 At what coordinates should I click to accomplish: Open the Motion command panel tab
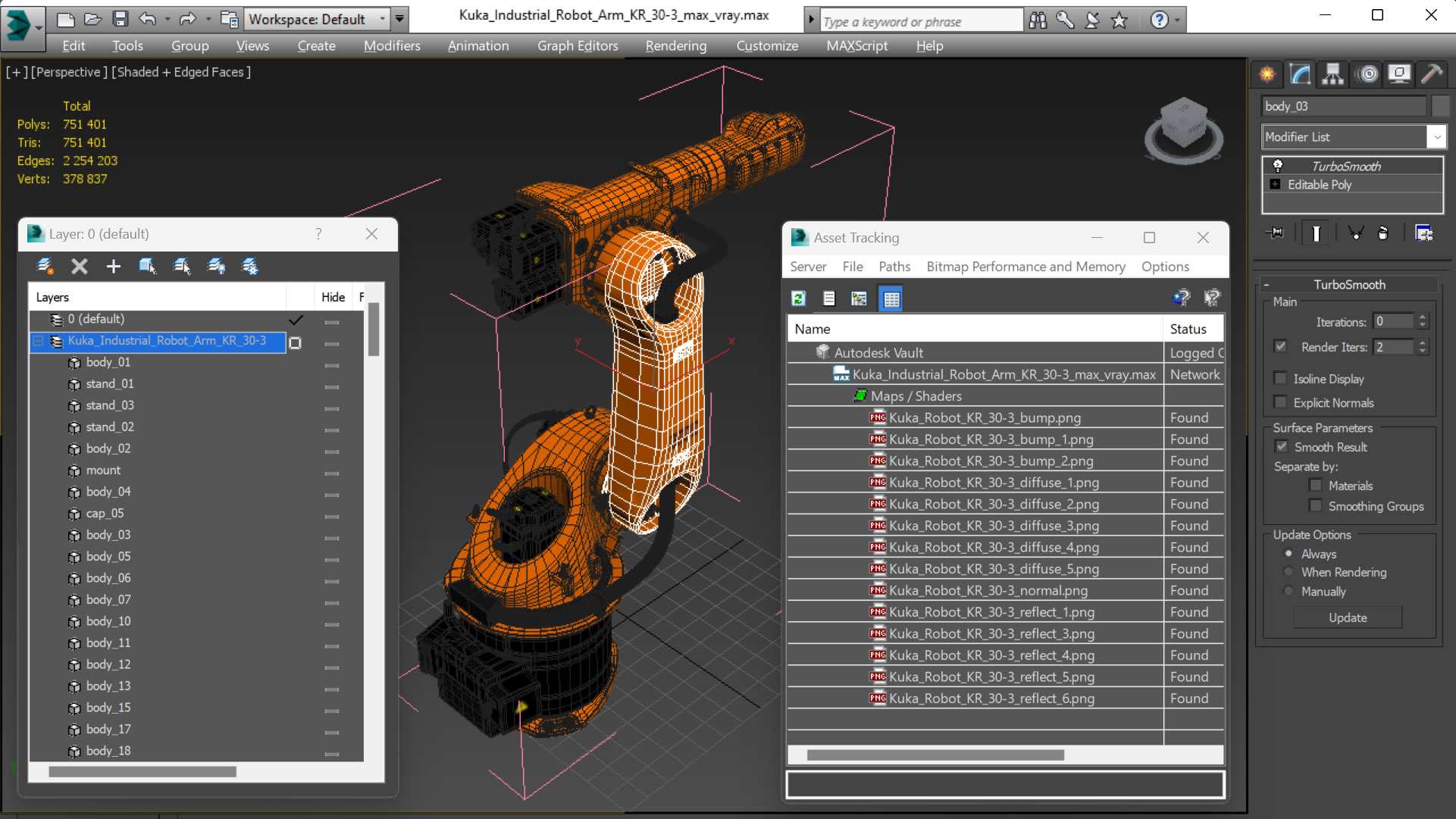click(x=1368, y=74)
